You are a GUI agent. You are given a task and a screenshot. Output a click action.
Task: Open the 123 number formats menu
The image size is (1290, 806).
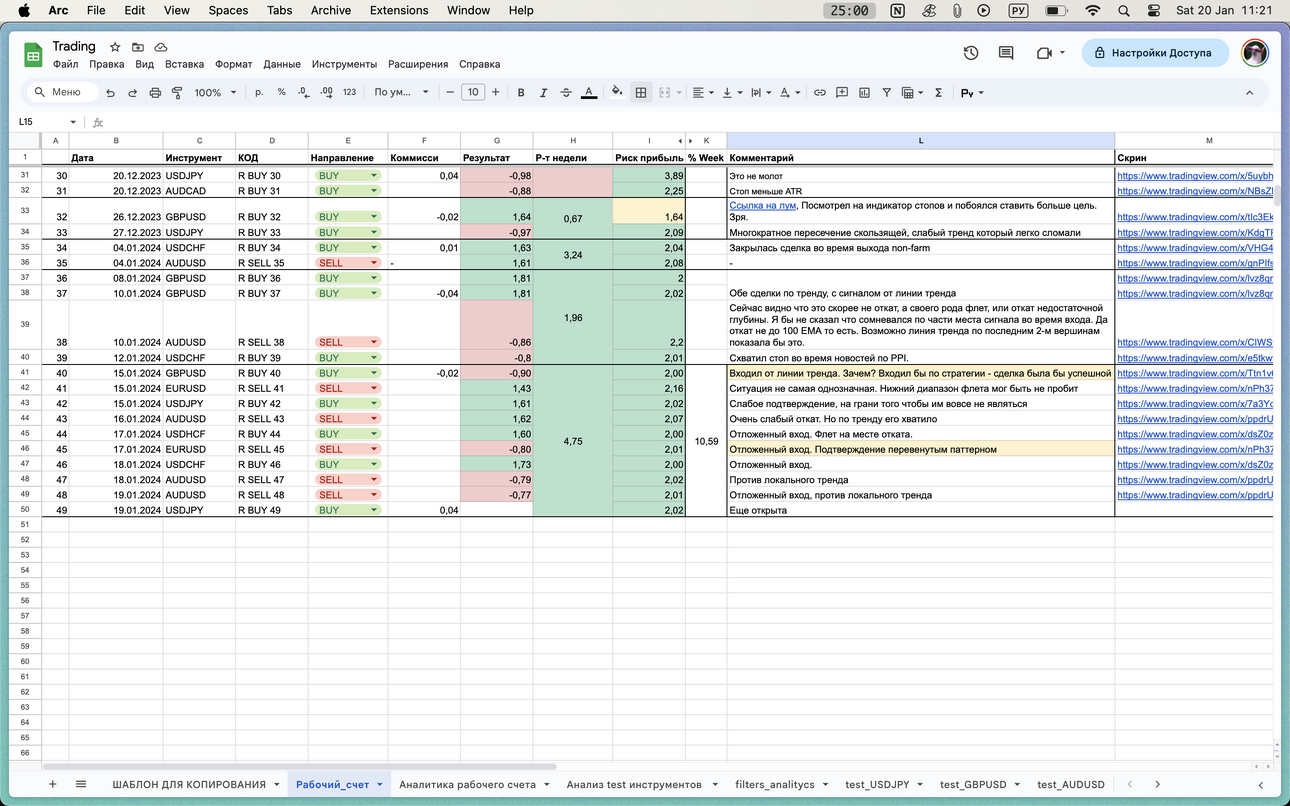(x=349, y=92)
